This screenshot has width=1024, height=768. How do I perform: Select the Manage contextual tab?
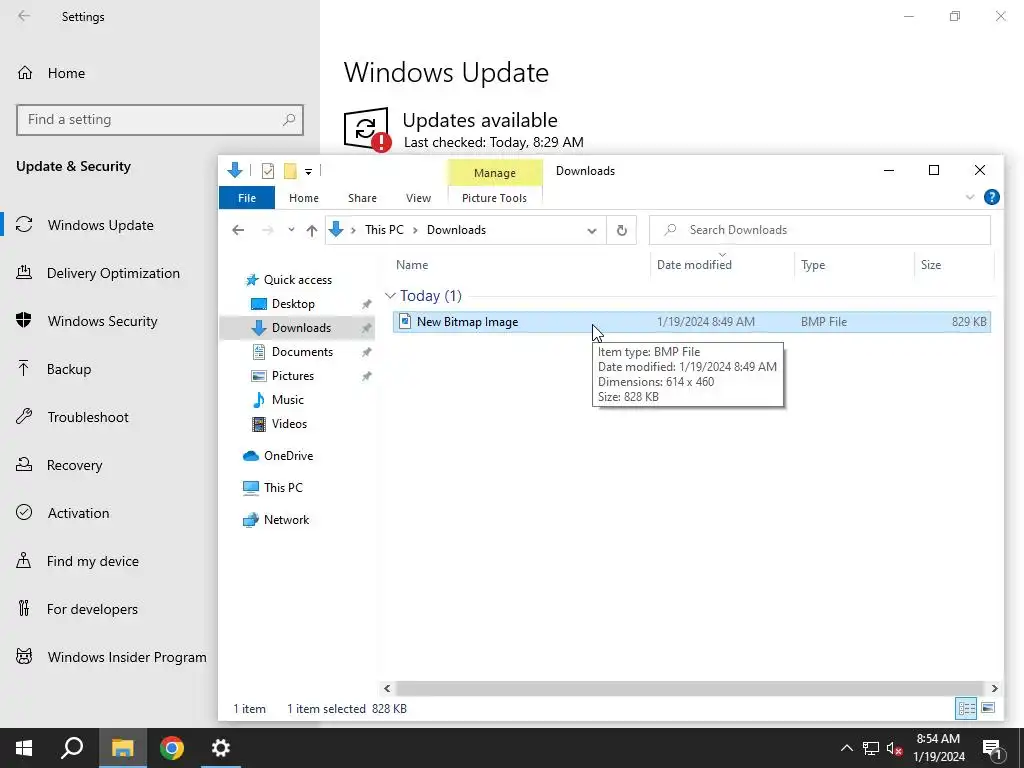point(495,172)
